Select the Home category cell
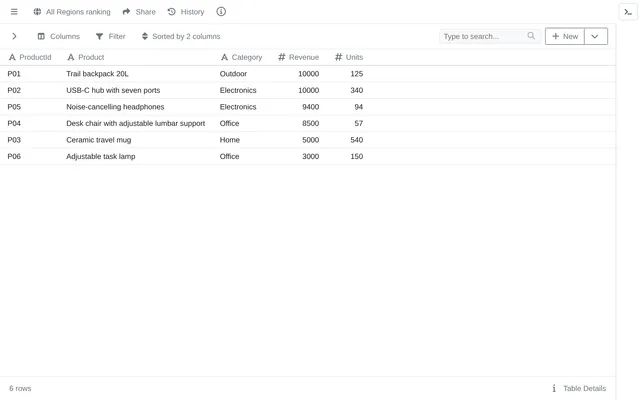The image size is (640, 400). click(x=229, y=140)
